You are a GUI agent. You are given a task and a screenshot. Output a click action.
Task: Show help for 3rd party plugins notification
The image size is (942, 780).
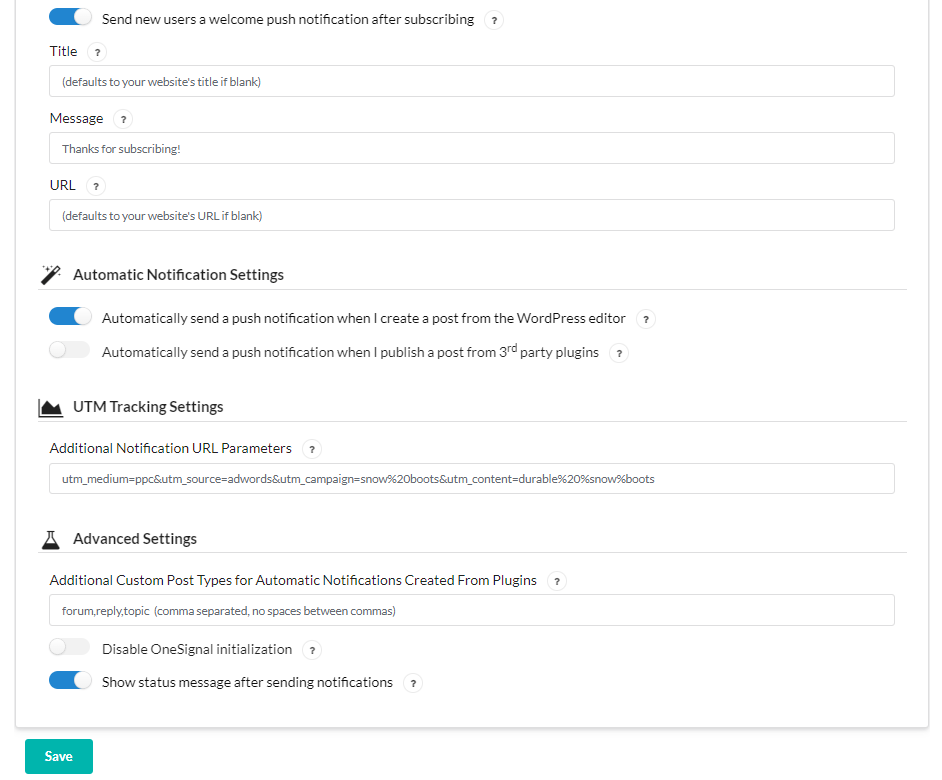[x=619, y=353]
